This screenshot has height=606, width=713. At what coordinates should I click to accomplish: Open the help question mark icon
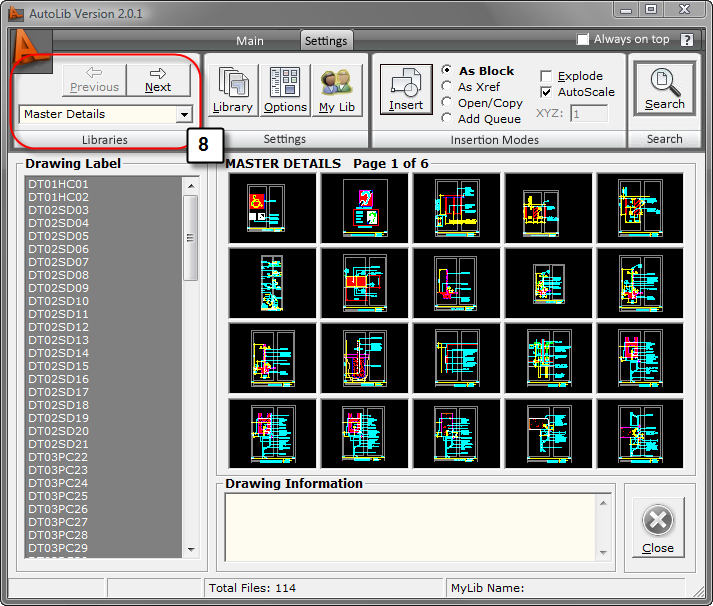click(687, 40)
